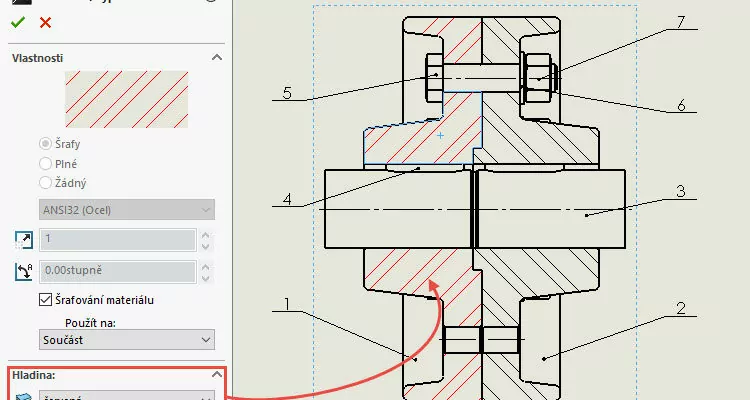Click the layer icon under Hladina

click(x=23, y=396)
